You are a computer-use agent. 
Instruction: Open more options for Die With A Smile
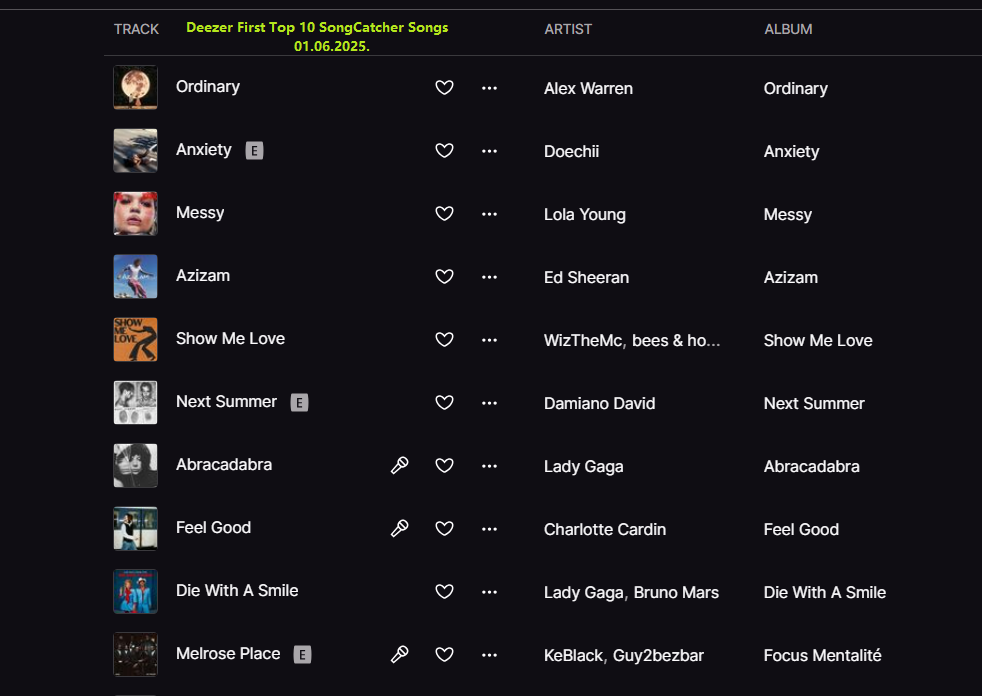point(489,591)
